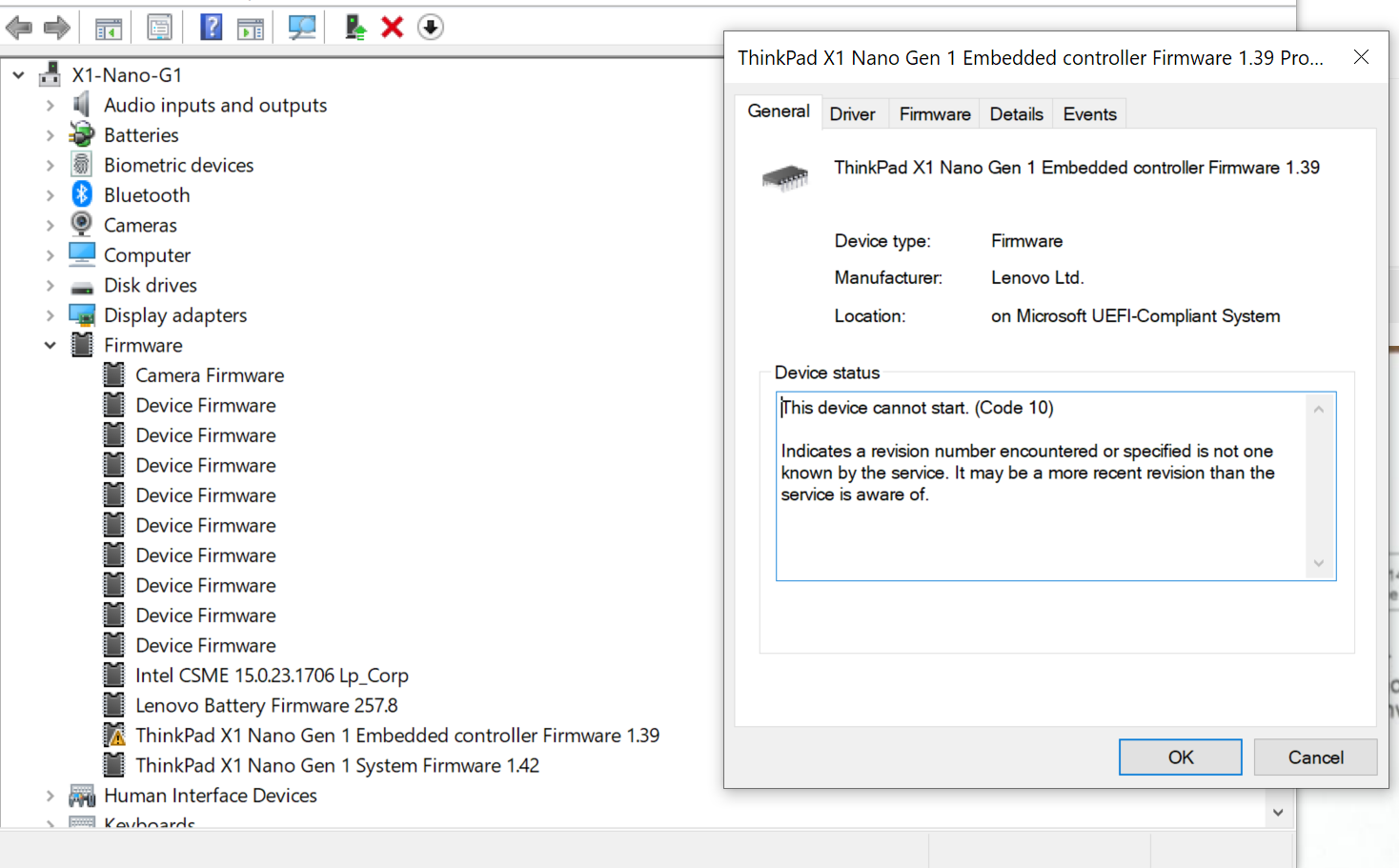Click the Update driver toolbar icon
Screen dimensions: 1399x868
[355, 27]
